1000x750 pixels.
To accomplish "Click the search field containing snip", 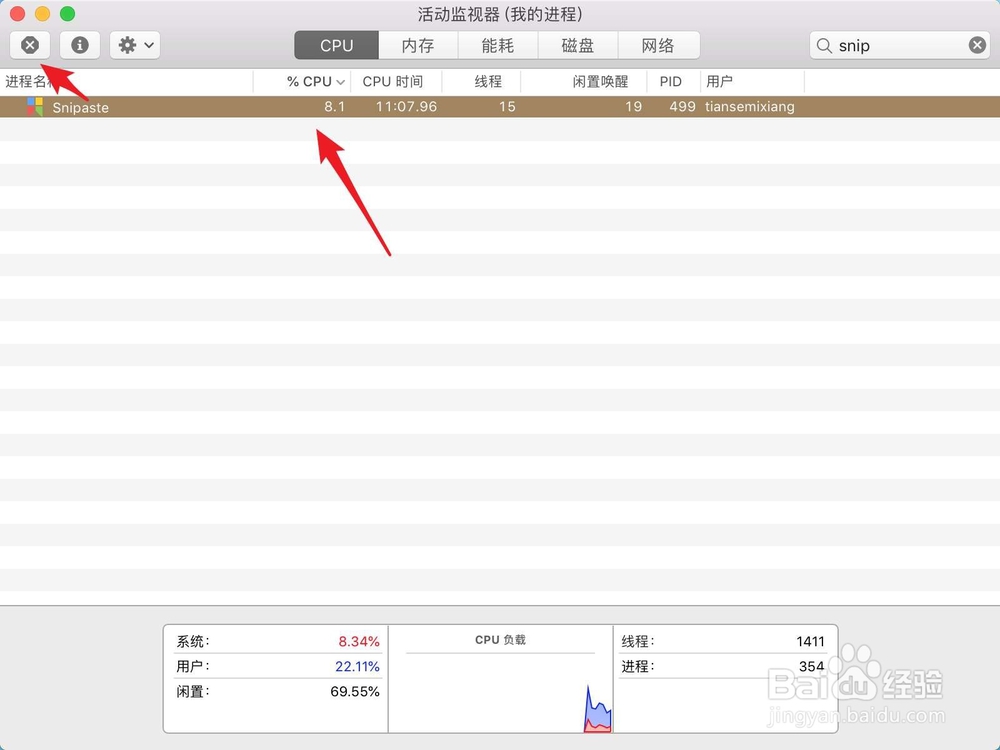I will coord(900,45).
